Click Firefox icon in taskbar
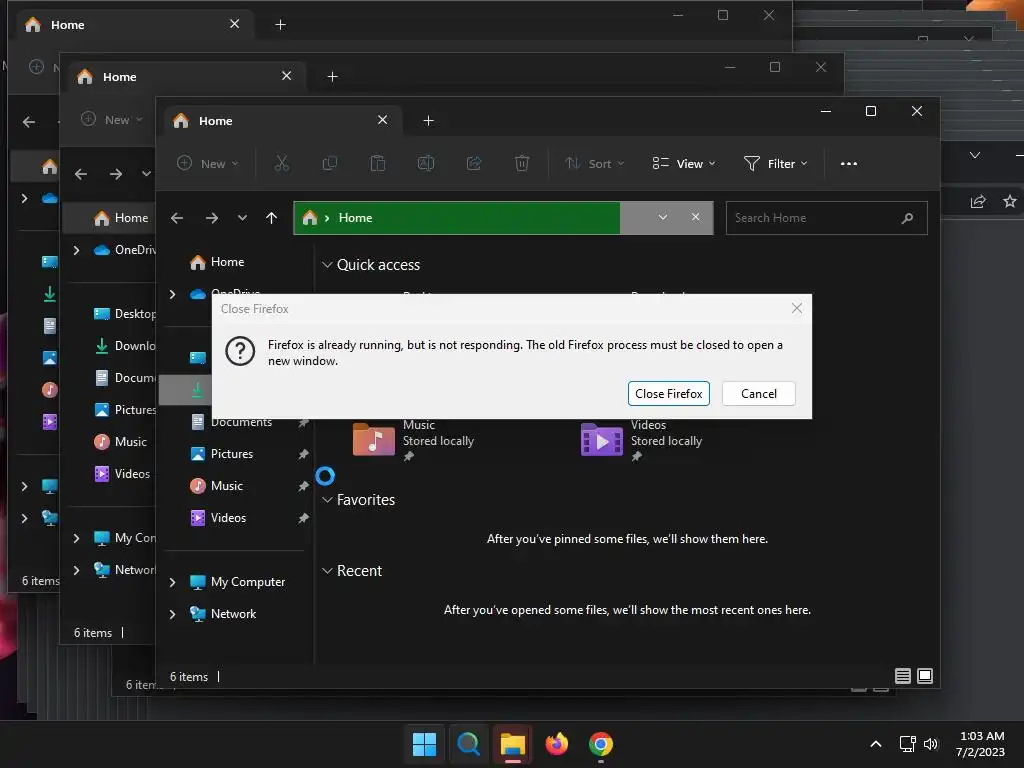 point(556,744)
